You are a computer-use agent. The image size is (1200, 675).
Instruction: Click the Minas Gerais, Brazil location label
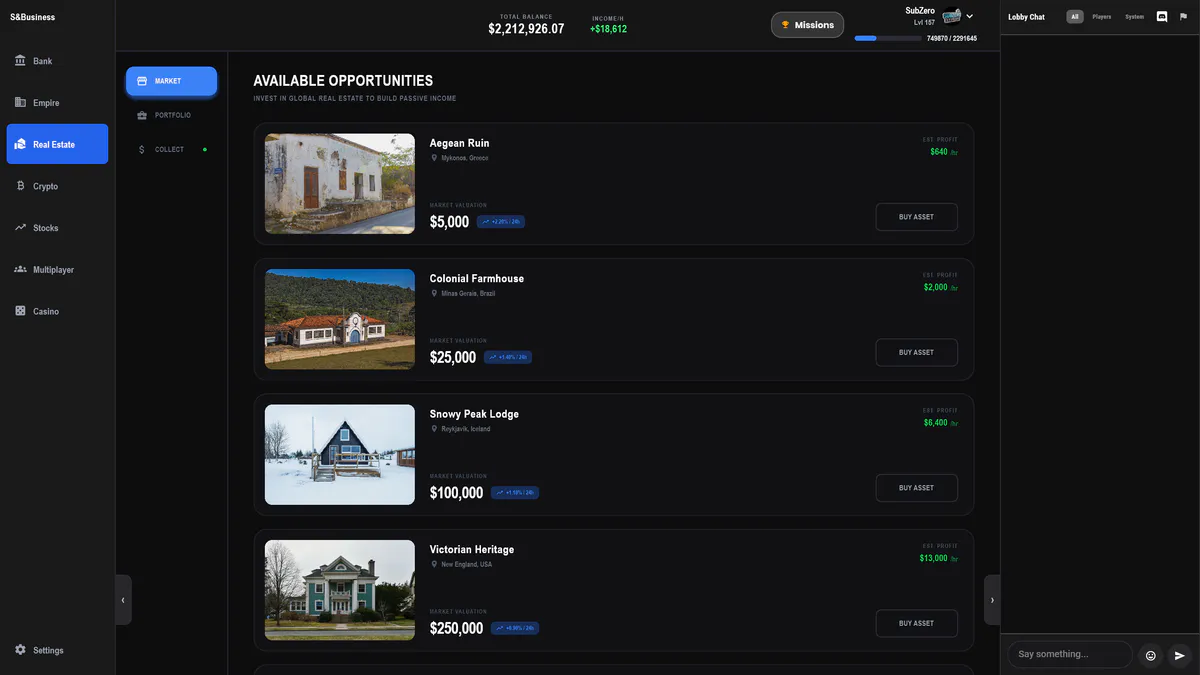point(468,293)
